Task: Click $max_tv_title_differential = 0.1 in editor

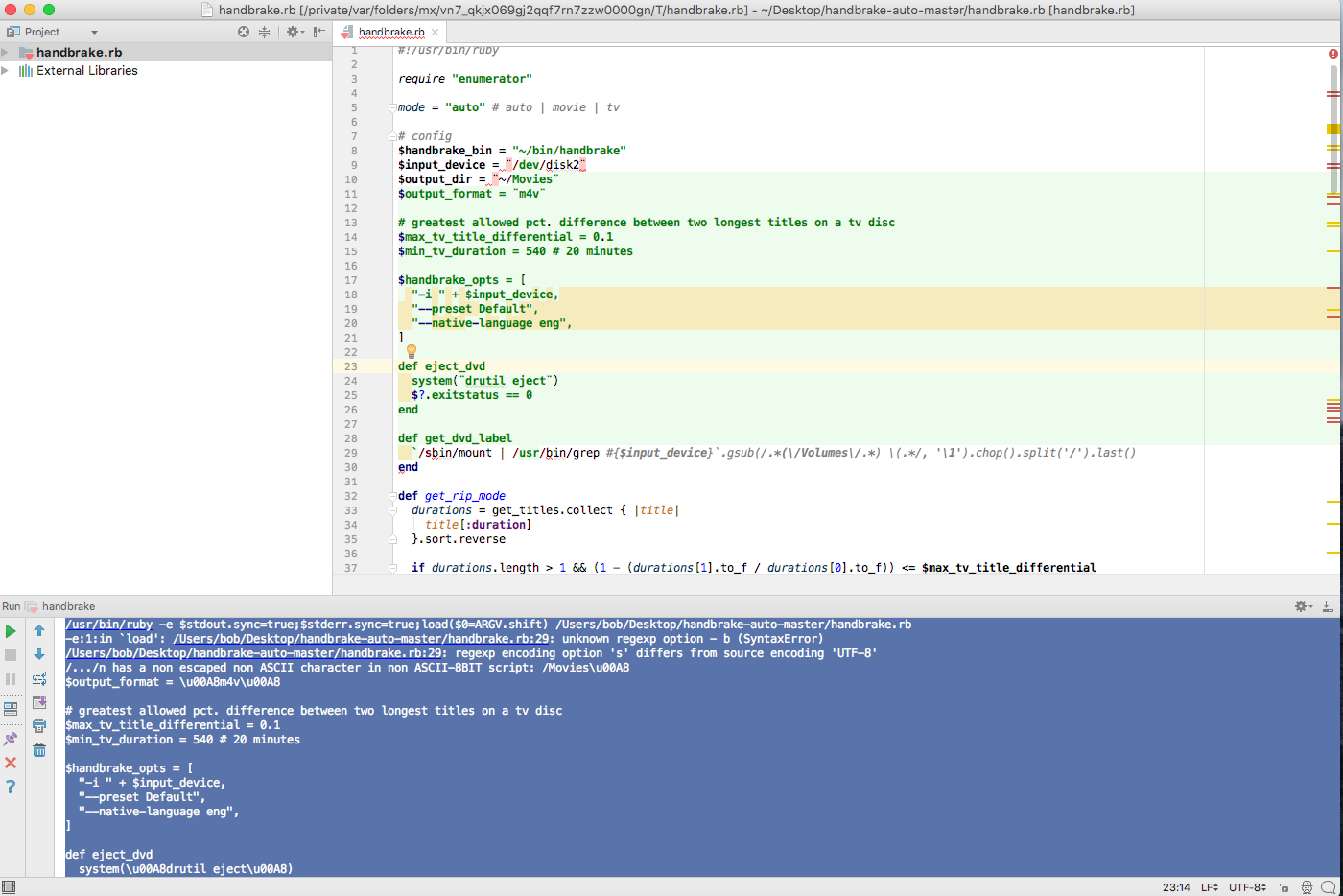Action: (506, 237)
